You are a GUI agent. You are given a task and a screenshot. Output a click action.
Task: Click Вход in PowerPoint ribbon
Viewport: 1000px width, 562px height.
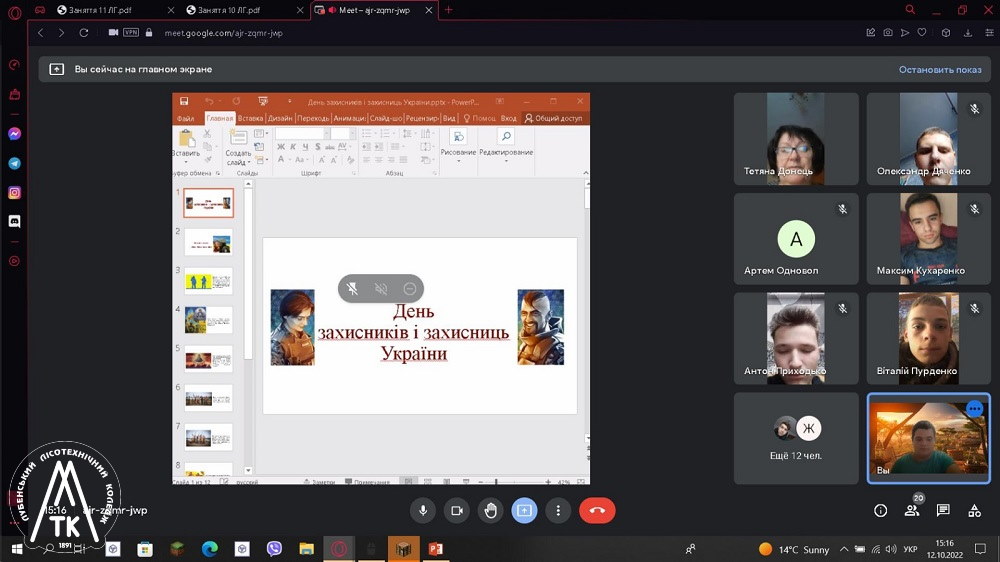click(508, 119)
